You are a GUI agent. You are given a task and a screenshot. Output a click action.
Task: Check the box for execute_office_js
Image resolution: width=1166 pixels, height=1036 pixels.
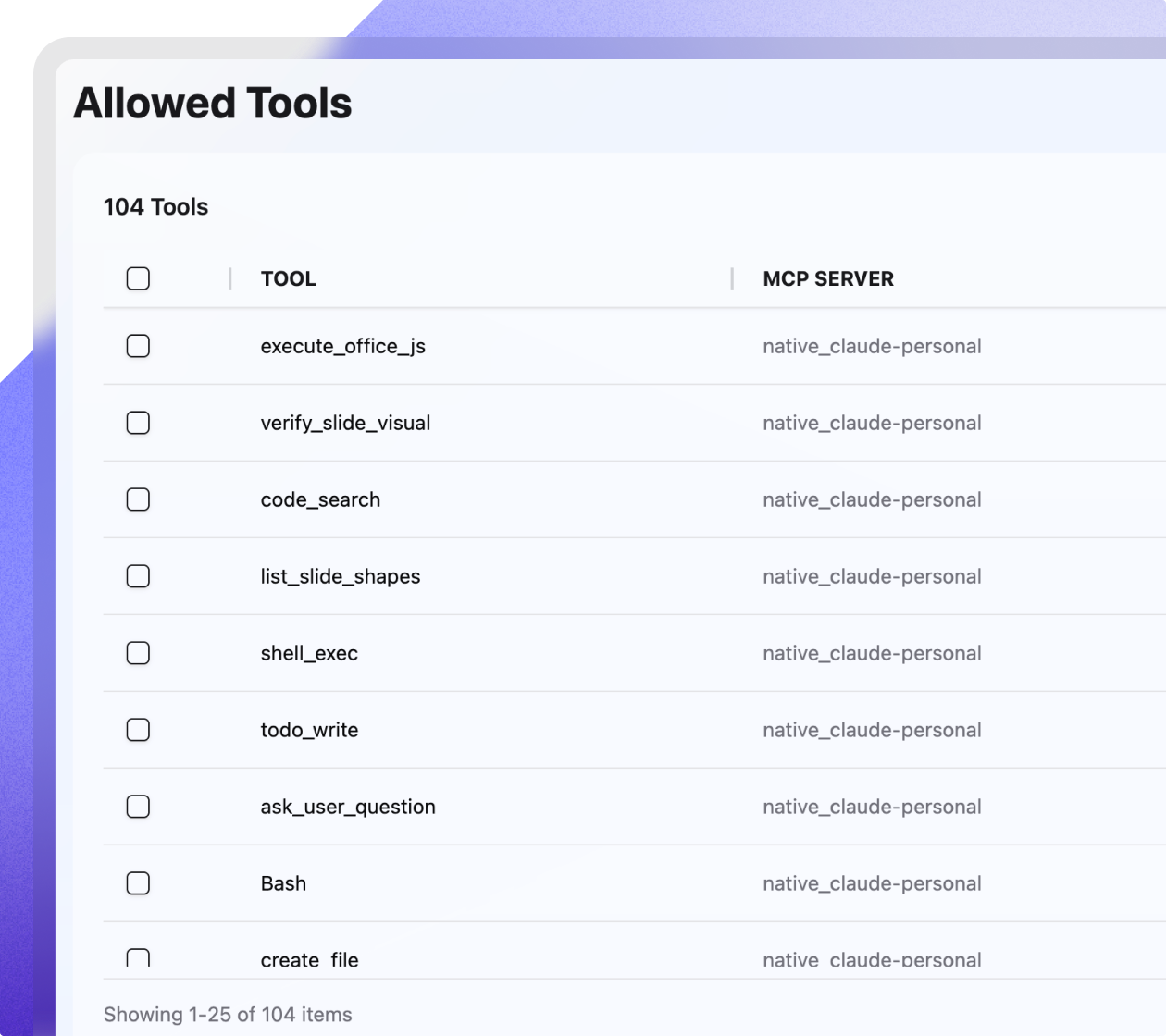point(138,346)
